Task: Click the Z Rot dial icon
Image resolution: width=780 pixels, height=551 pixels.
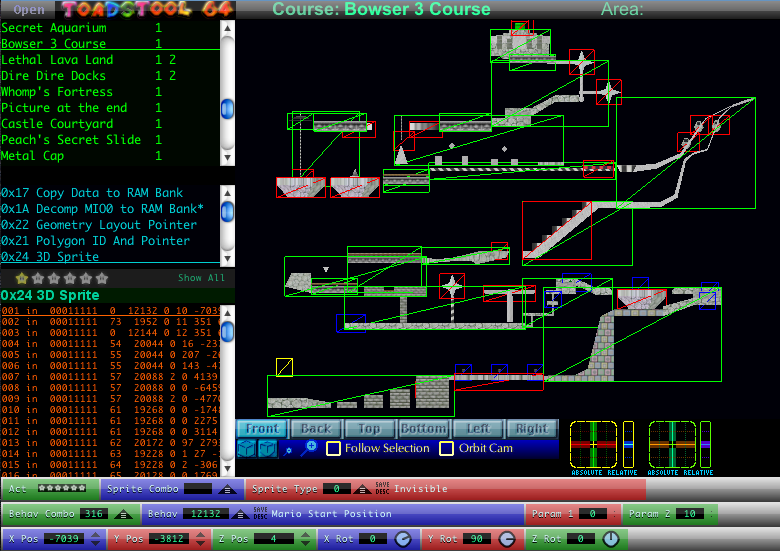Action: point(610,539)
